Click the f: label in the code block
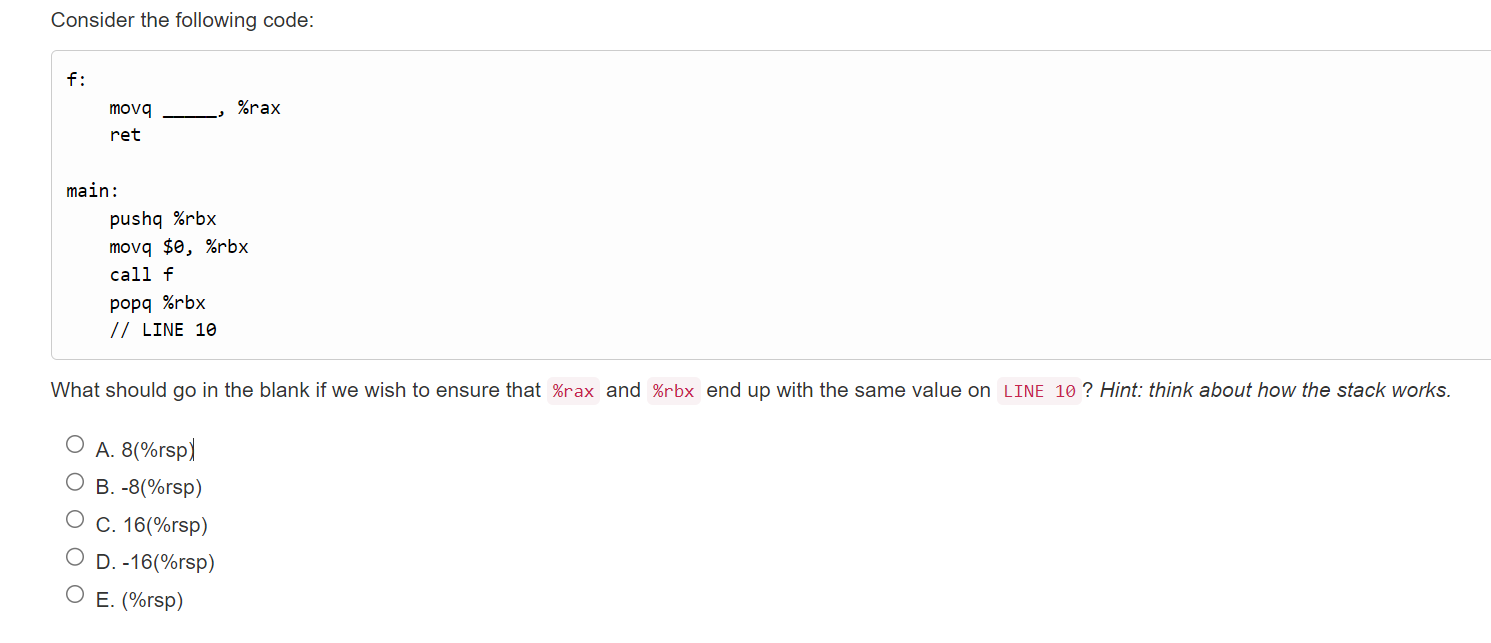 (73, 79)
